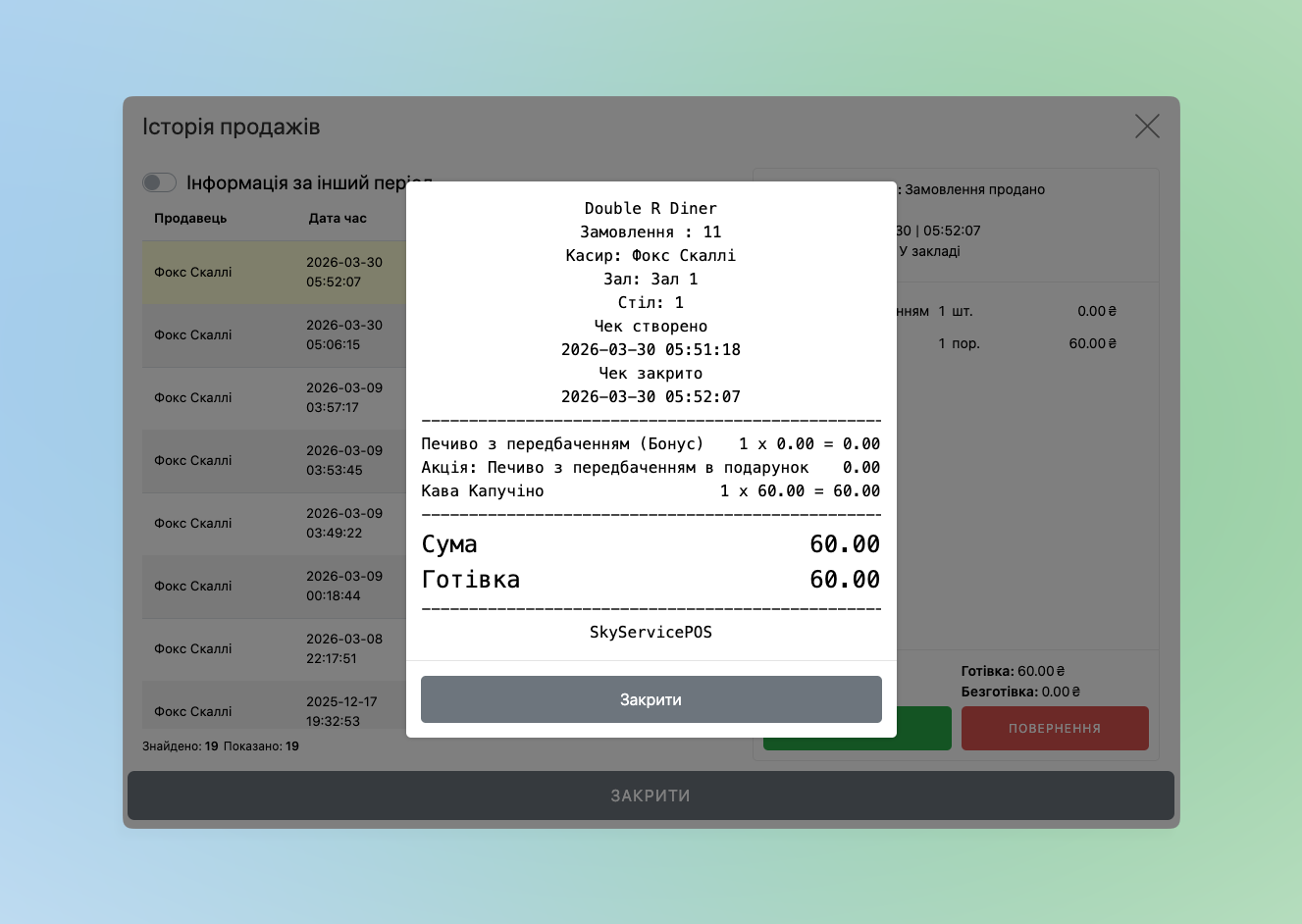
Task: Select the sale from 2026-03-30 05:06:15
Action: (x=275, y=335)
